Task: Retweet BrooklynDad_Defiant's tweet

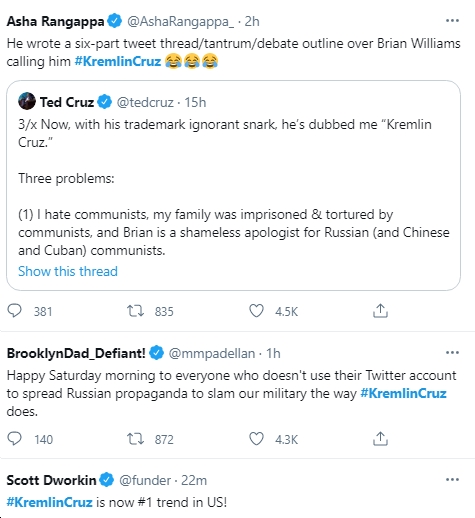Action: [x=135, y=439]
